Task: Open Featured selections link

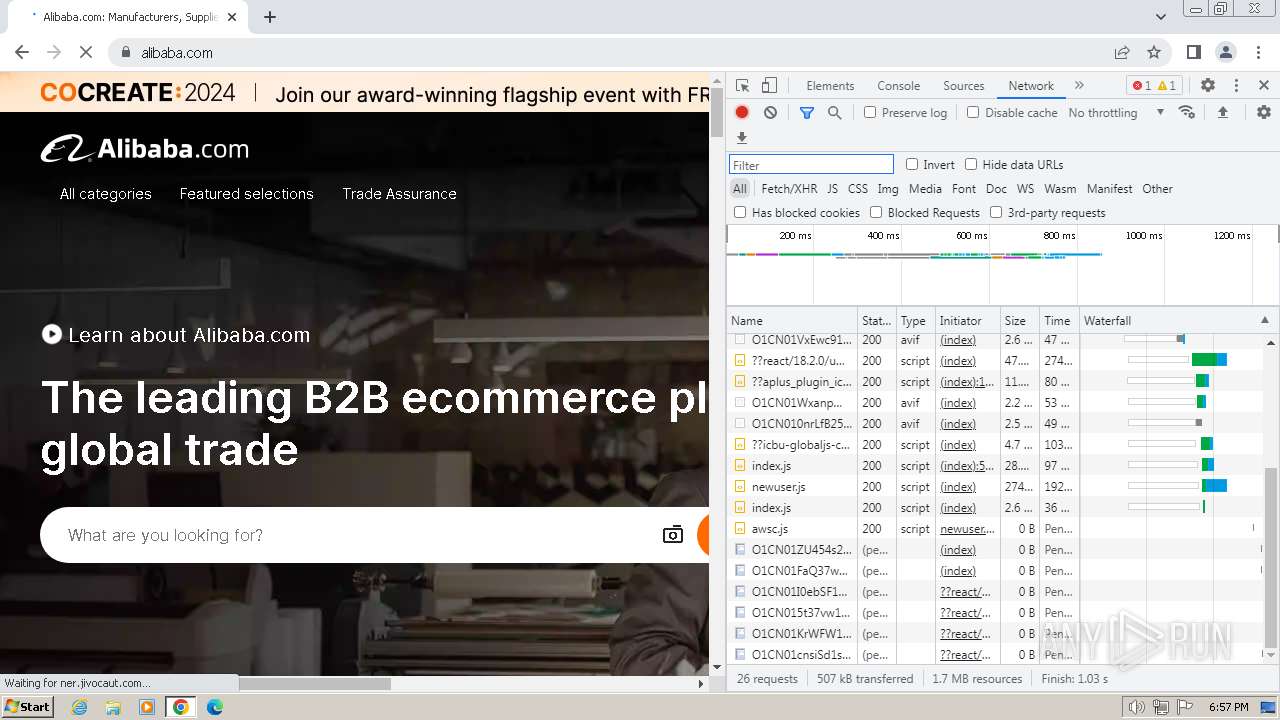Action: click(247, 194)
